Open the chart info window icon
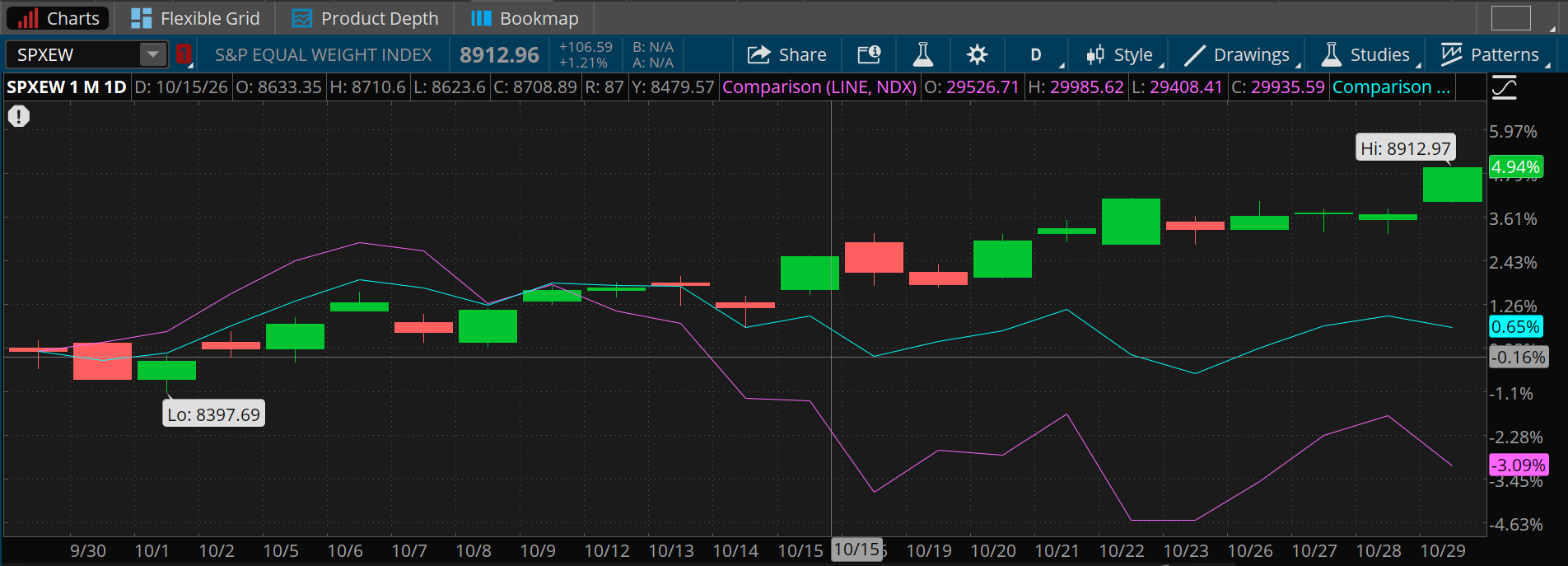Viewport: 1568px width, 566px height. pyautogui.click(x=869, y=54)
